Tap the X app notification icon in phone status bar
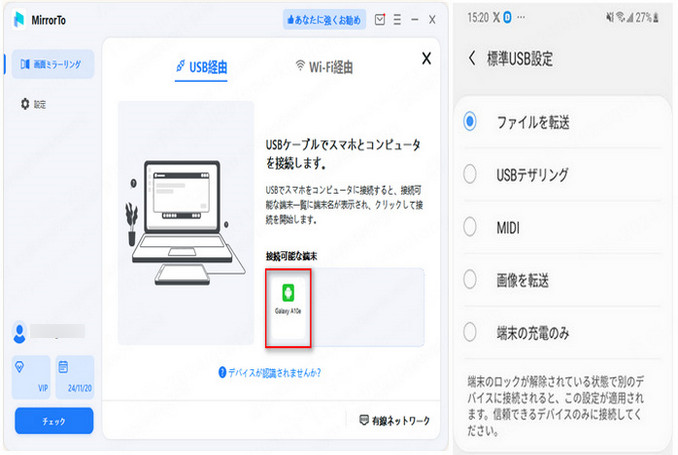The width and height of the screenshot is (678, 455). 496,17
